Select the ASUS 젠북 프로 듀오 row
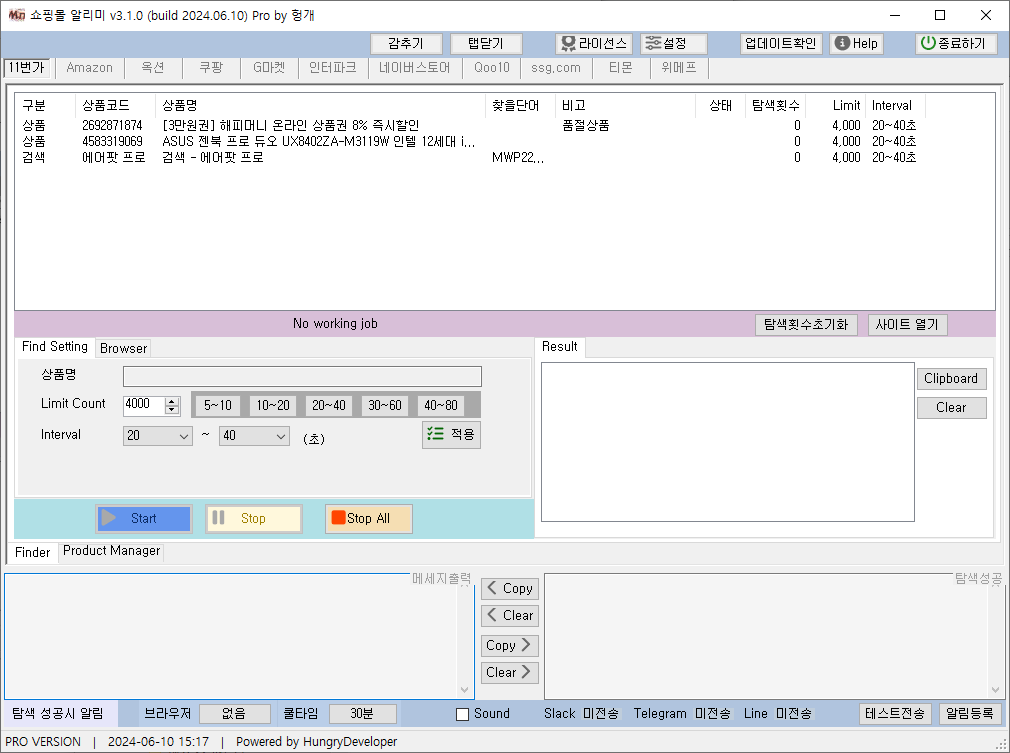 tap(470, 141)
